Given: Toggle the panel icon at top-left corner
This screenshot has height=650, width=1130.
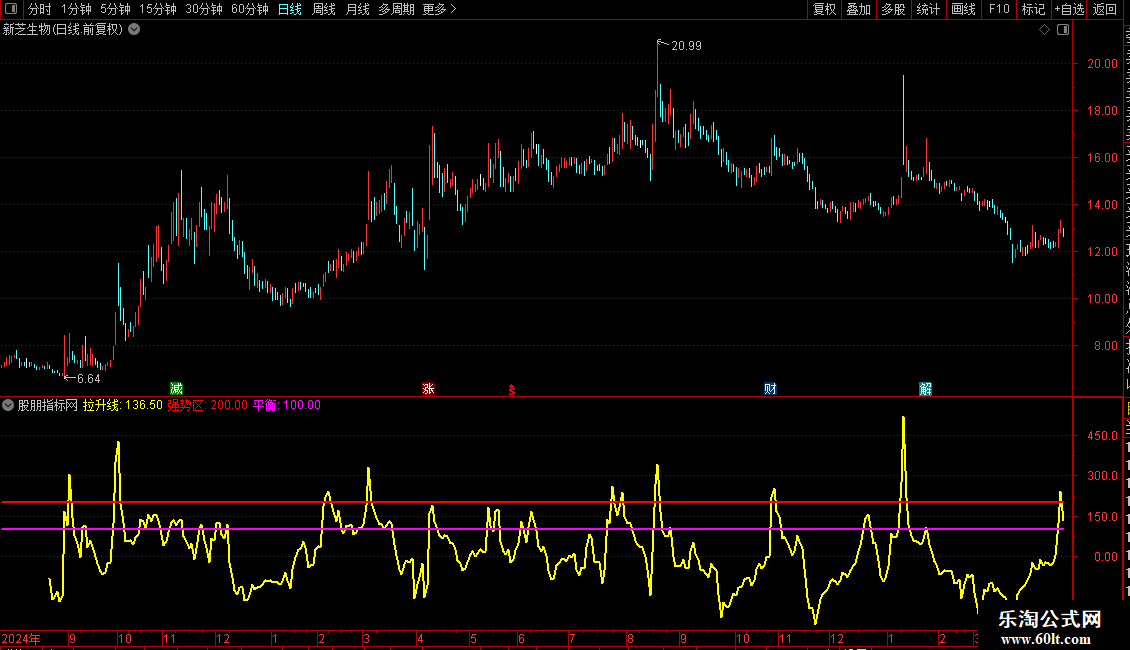Looking at the screenshot, I should (11, 9).
